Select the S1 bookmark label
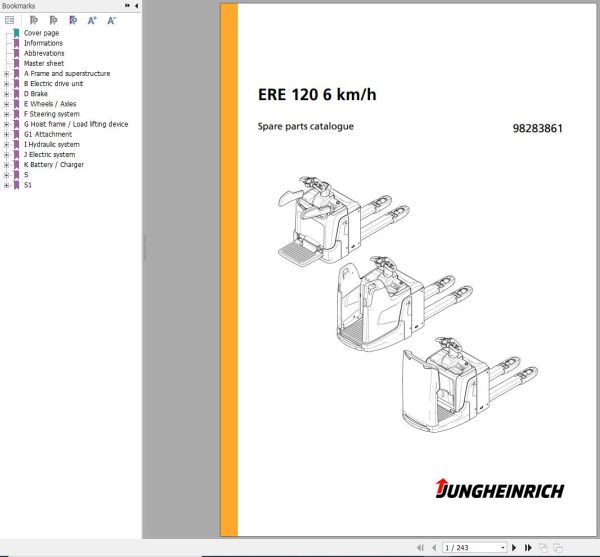Image resolution: width=600 pixels, height=557 pixels. (x=28, y=185)
